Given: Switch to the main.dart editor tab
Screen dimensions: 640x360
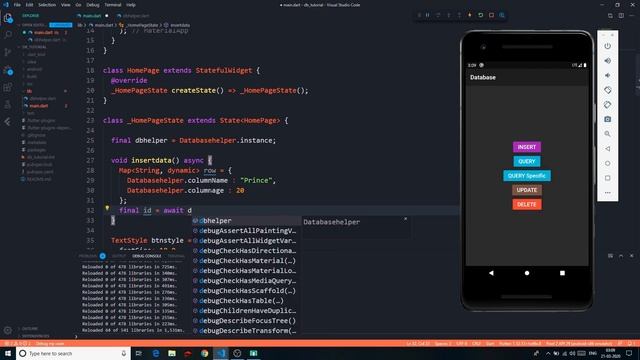Looking at the screenshot, I should [x=92, y=16].
